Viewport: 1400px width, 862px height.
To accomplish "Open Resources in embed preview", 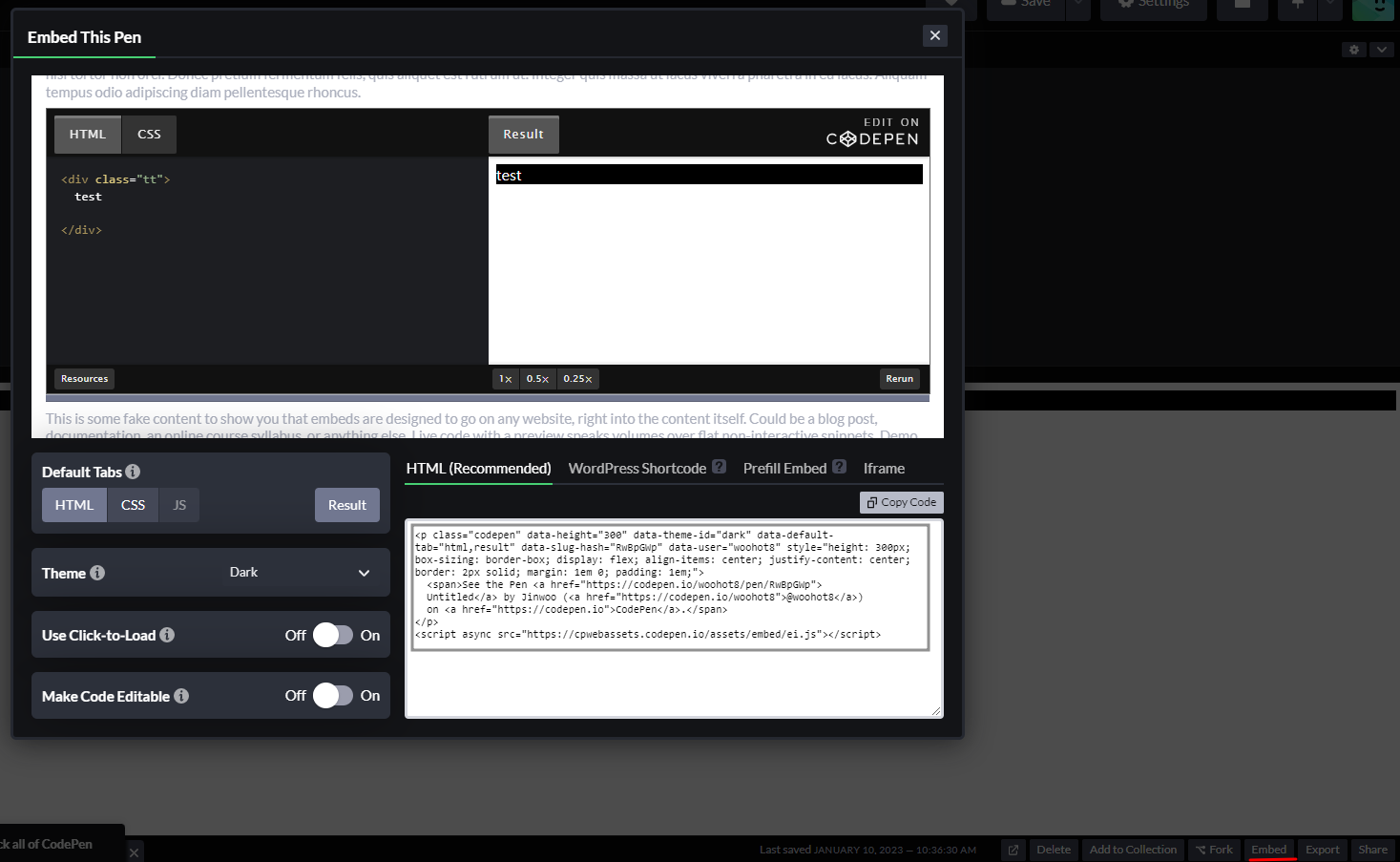I will point(85,379).
